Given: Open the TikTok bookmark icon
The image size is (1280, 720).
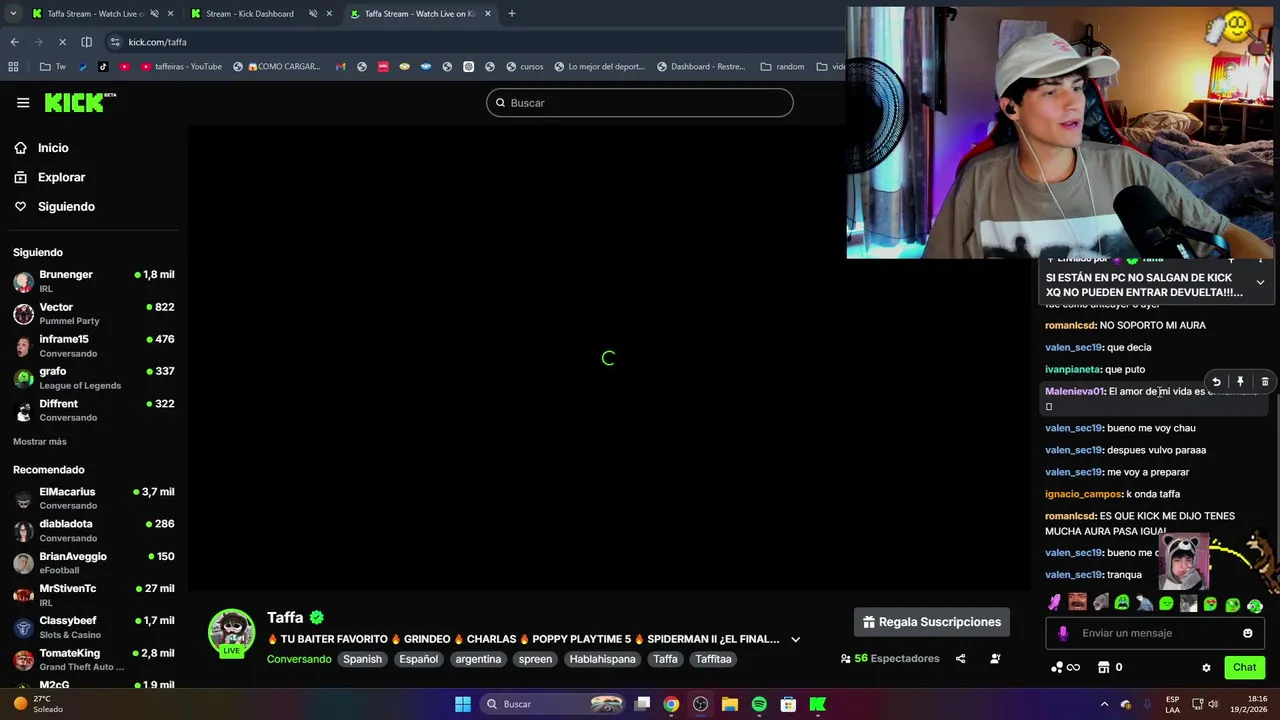Looking at the screenshot, I should [x=103, y=67].
